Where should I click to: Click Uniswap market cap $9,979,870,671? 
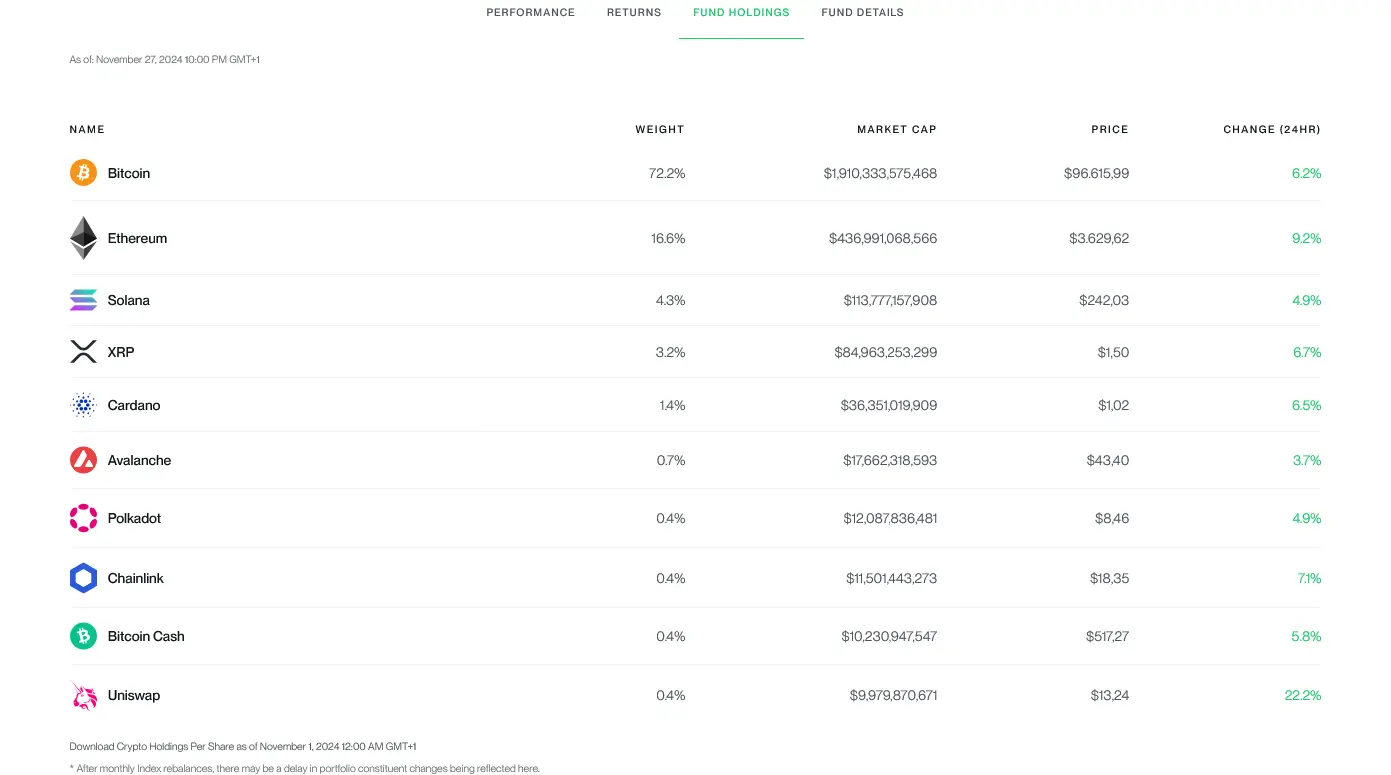coord(893,695)
